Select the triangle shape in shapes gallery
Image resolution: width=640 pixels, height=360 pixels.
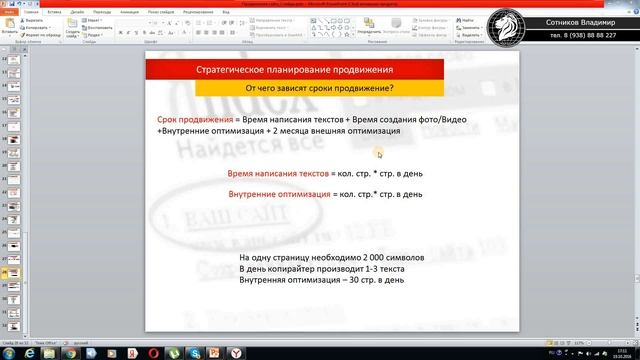pyautogui.click(x=313, y=28)
